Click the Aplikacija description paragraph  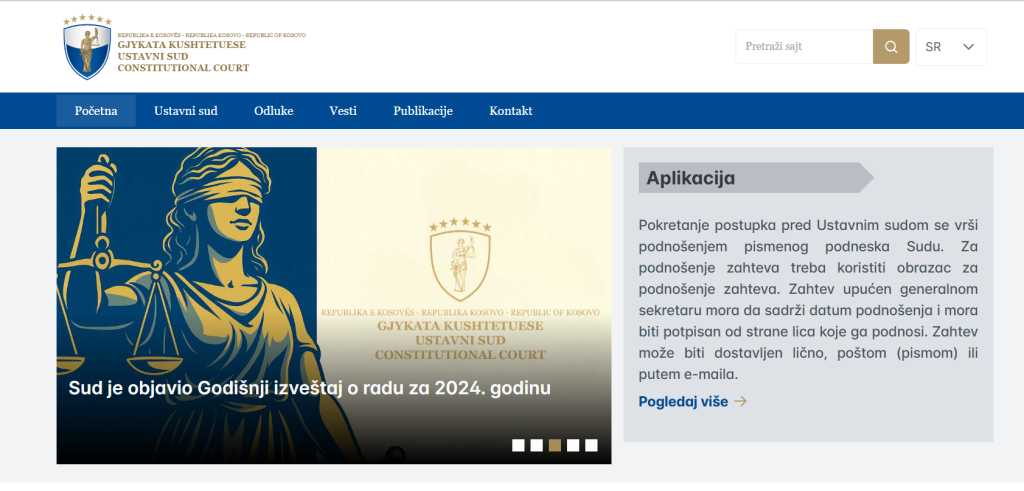tap(808, 300)
